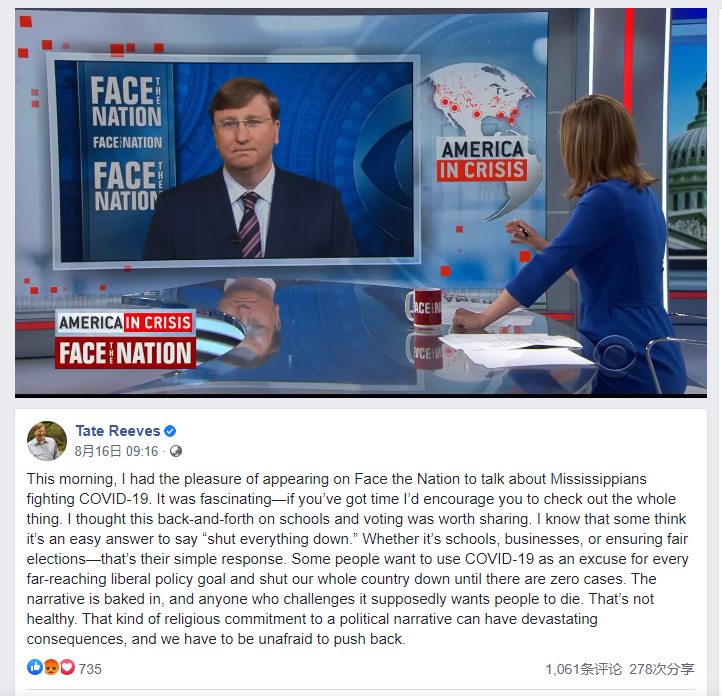Click the post text paragraph
The width and height of the screenshot is (722, 696).
pyautogui.click(x=358, y=559)
